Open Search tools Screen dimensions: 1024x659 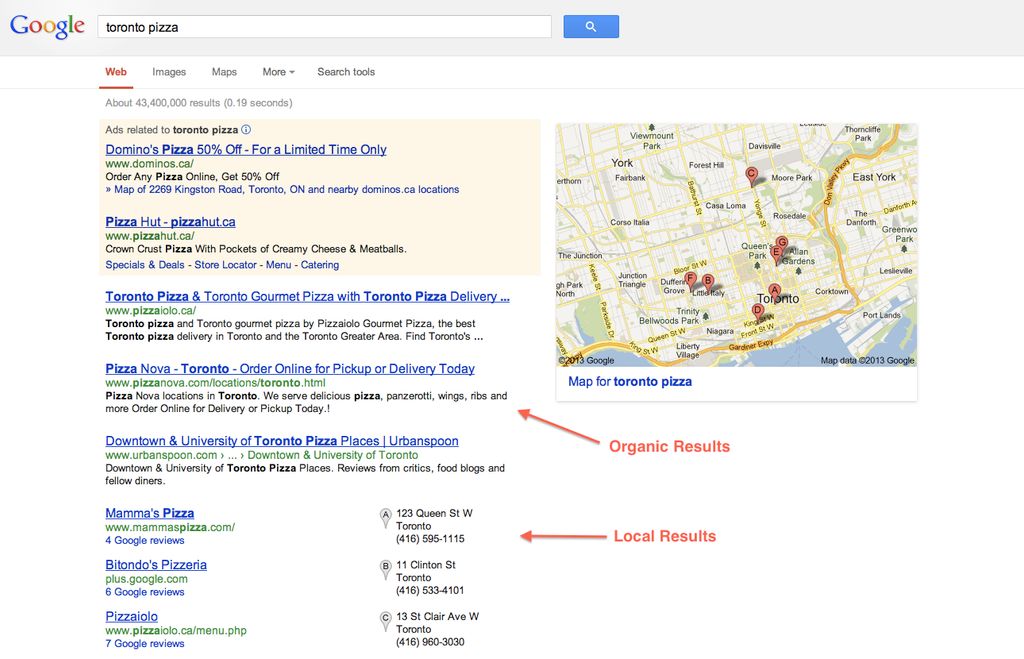346,72
